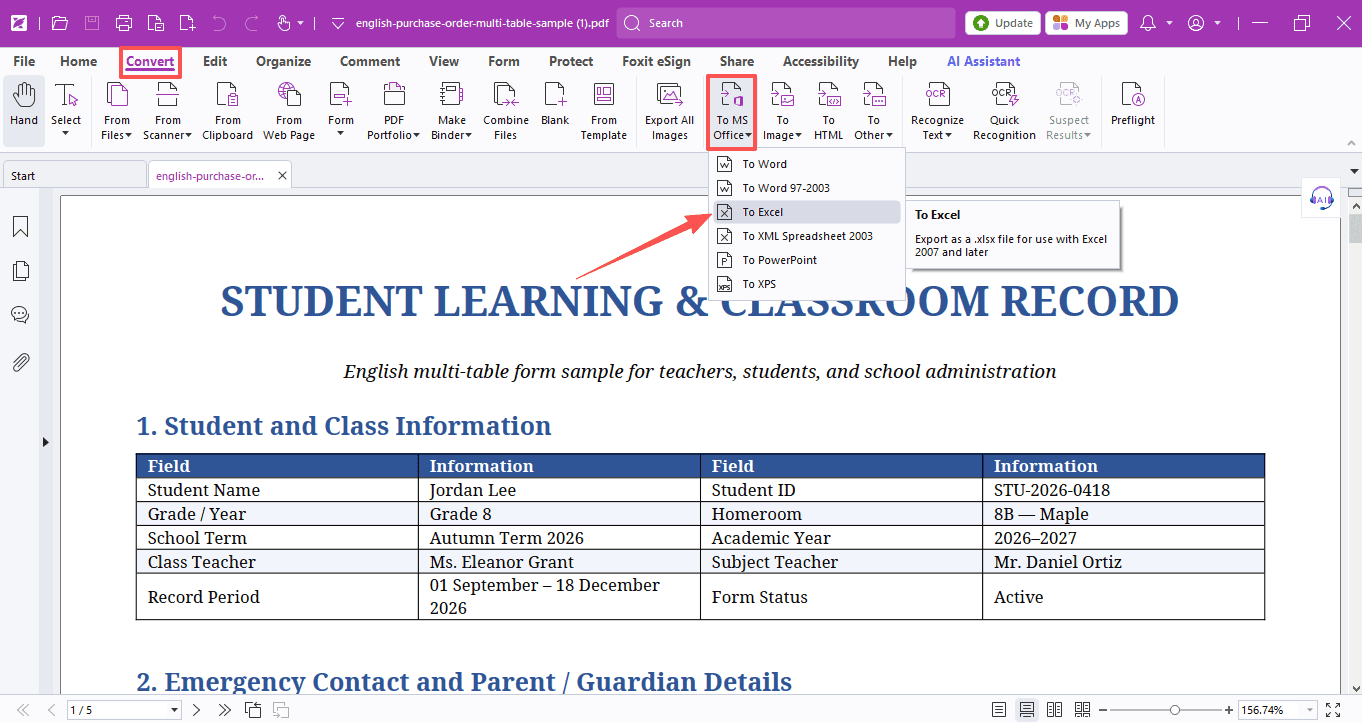
Task: Click the Update button
Action: tap(1002, 23)
